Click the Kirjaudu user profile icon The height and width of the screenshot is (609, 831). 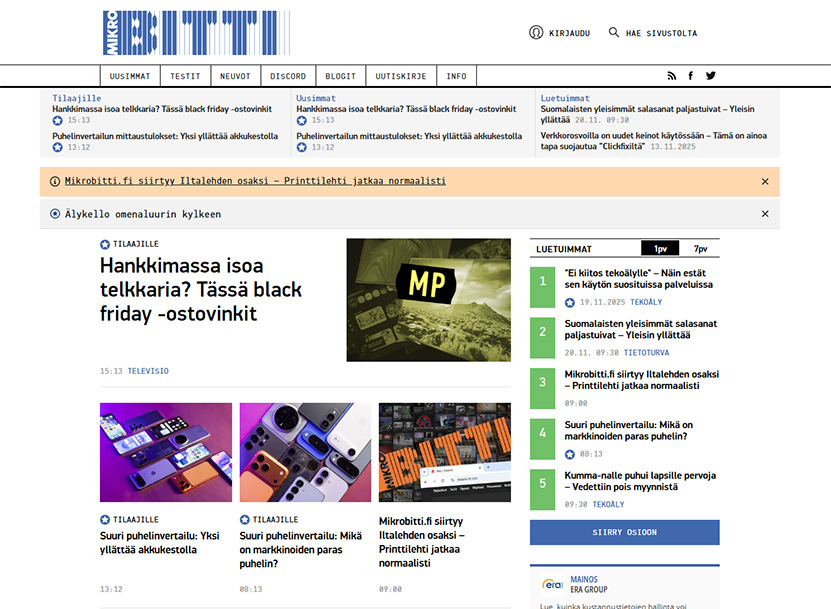click(536, 33)
